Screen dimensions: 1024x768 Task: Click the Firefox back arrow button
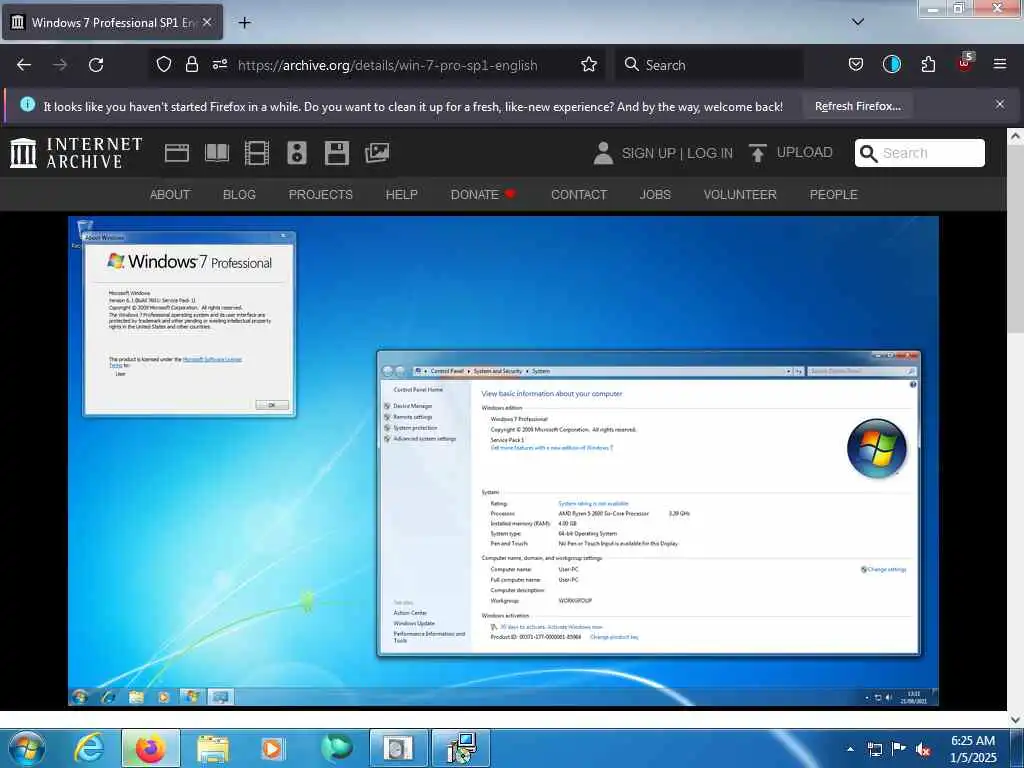coord(24,65)
